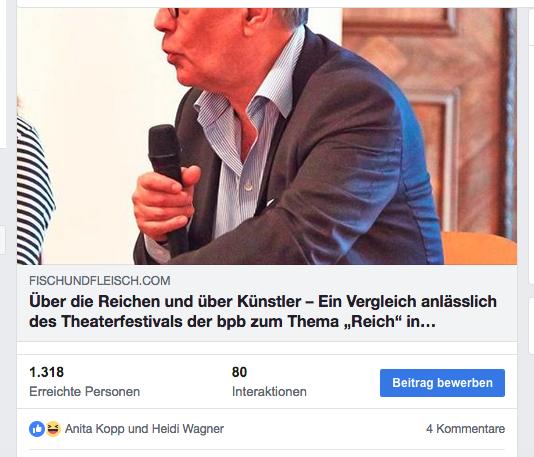View the 1.318 Erreichte Personen statistic
Viewport: 534px width, 457px height.
[84, 381]
